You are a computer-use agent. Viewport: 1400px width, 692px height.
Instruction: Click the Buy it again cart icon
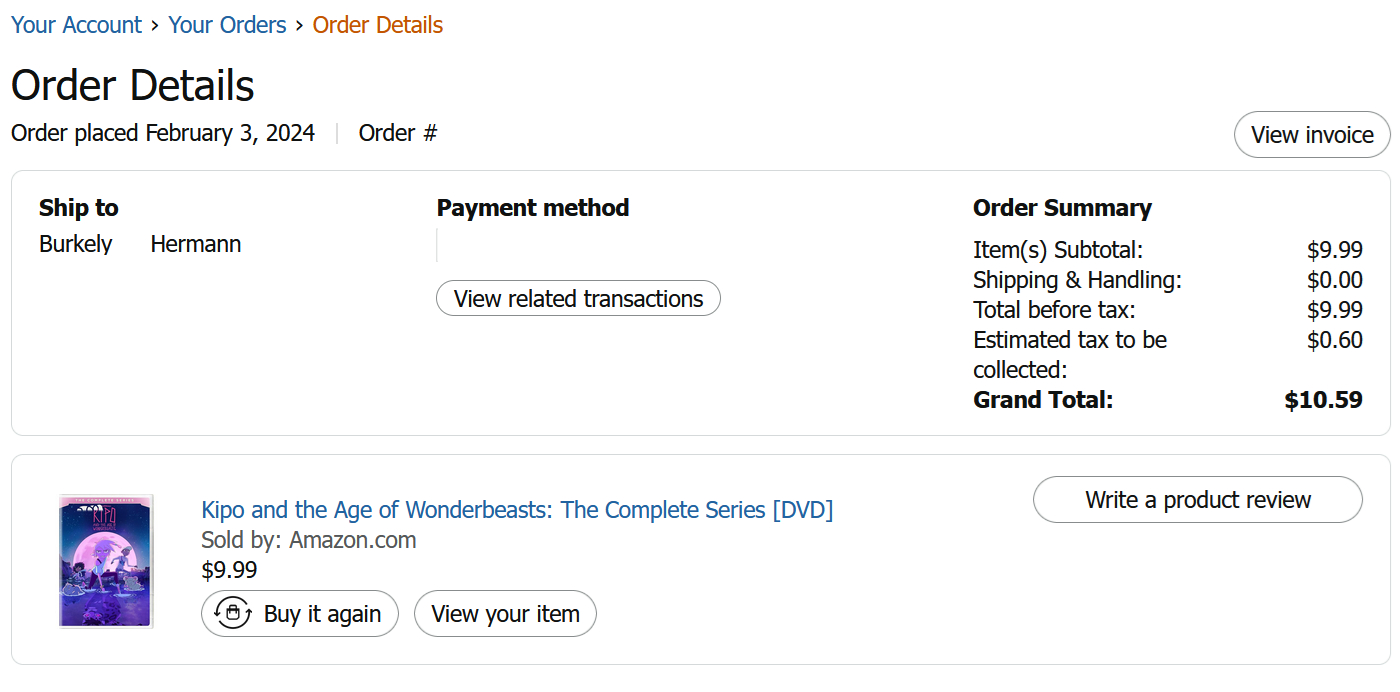pyautogui.click(x=233, y=613)
